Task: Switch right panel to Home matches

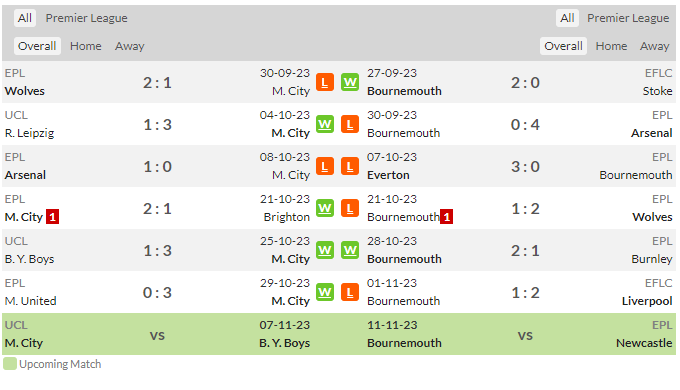Action: 611,46
